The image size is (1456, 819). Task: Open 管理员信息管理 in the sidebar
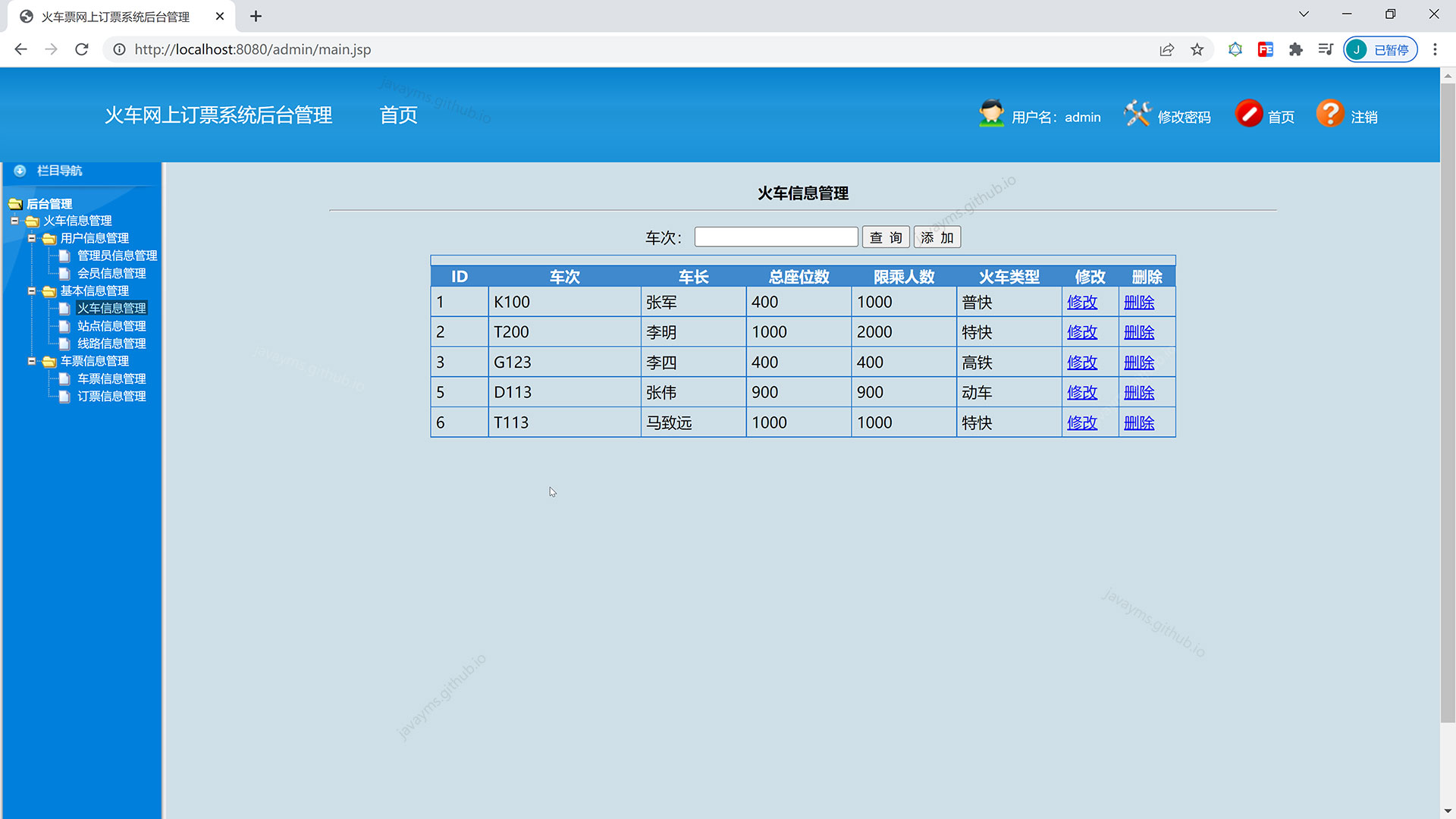pos(118,256)
